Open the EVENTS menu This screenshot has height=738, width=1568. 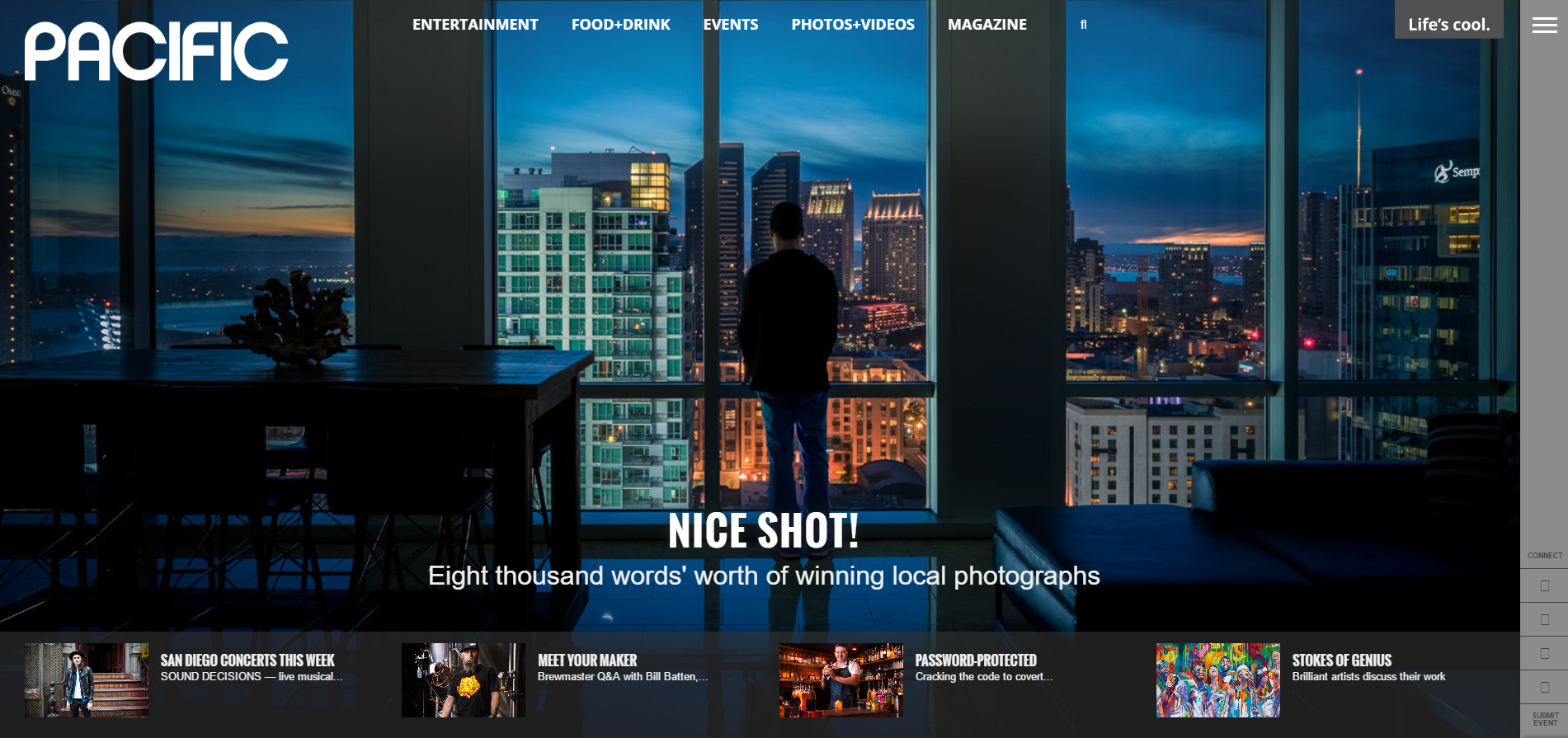(x=731, y=25)
